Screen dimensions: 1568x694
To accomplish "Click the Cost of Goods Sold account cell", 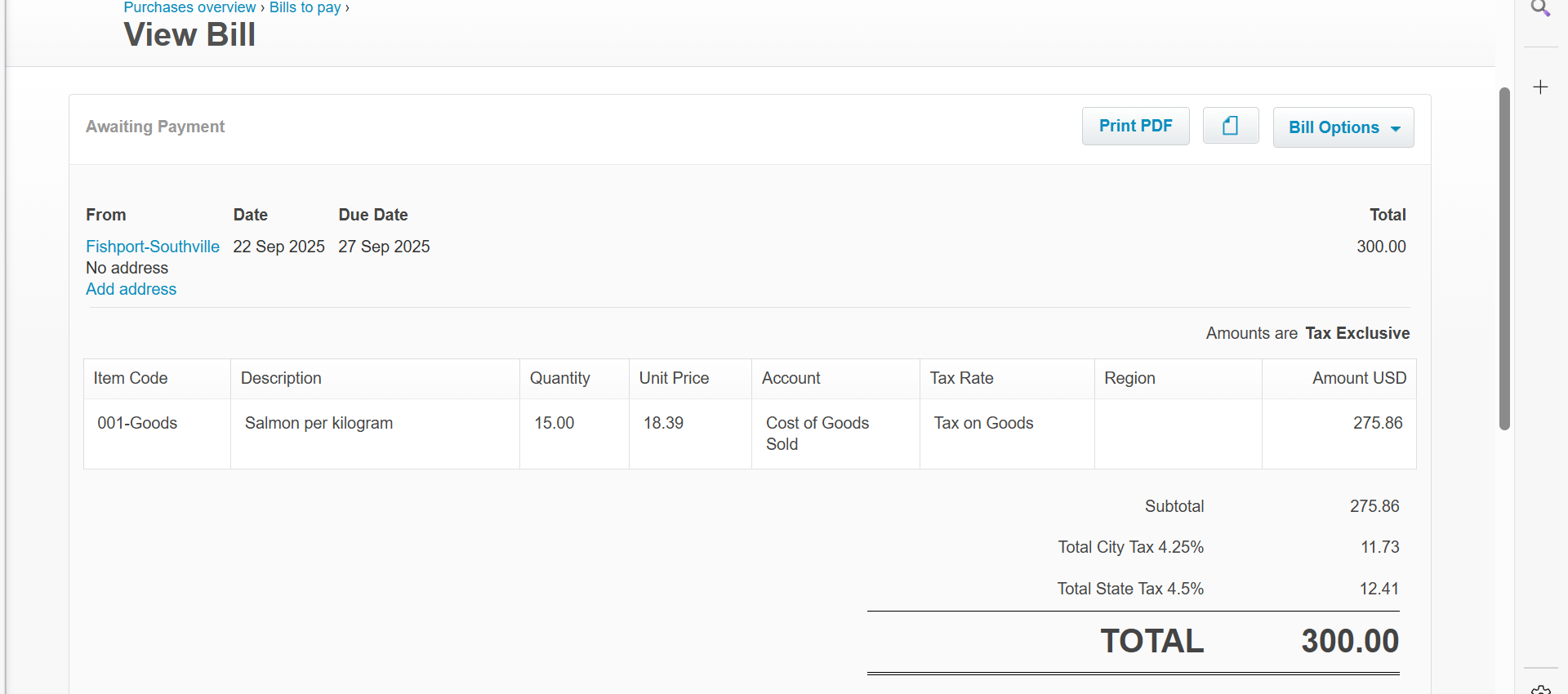I will click(x=817, y=434).
